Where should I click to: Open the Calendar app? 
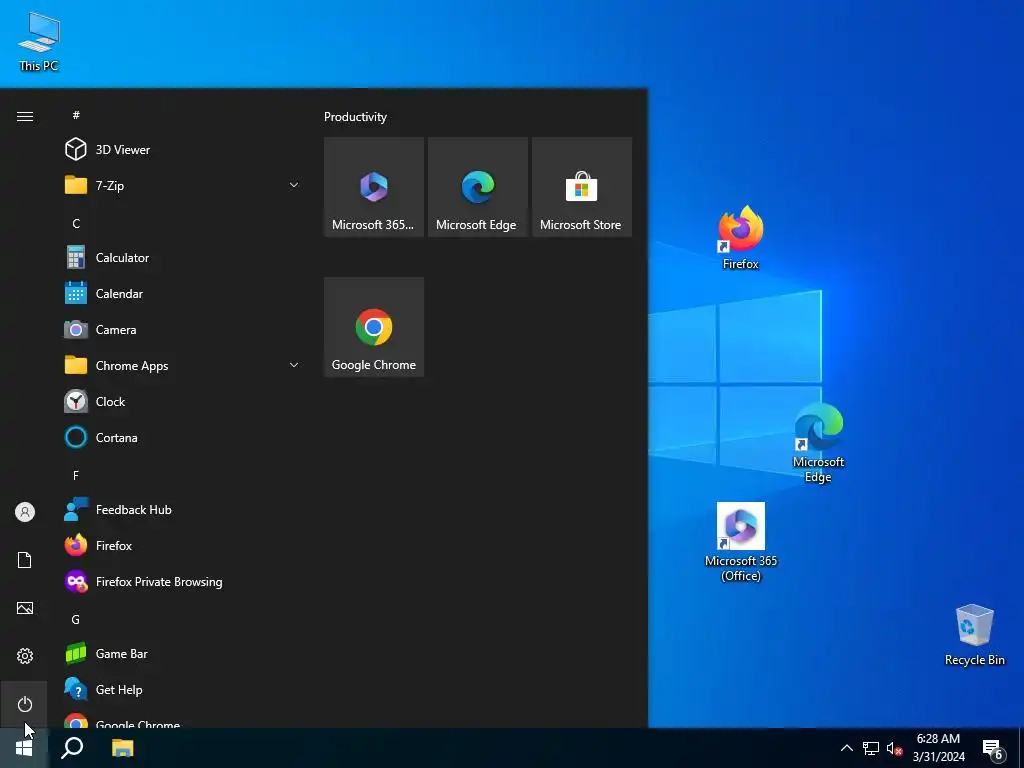click(182, 293)
